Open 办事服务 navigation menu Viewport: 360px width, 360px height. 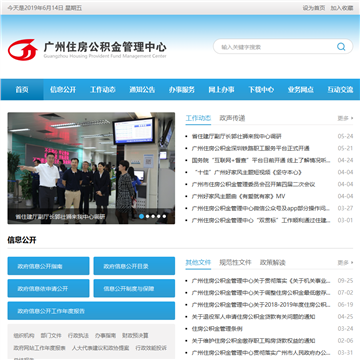(182, 89)
